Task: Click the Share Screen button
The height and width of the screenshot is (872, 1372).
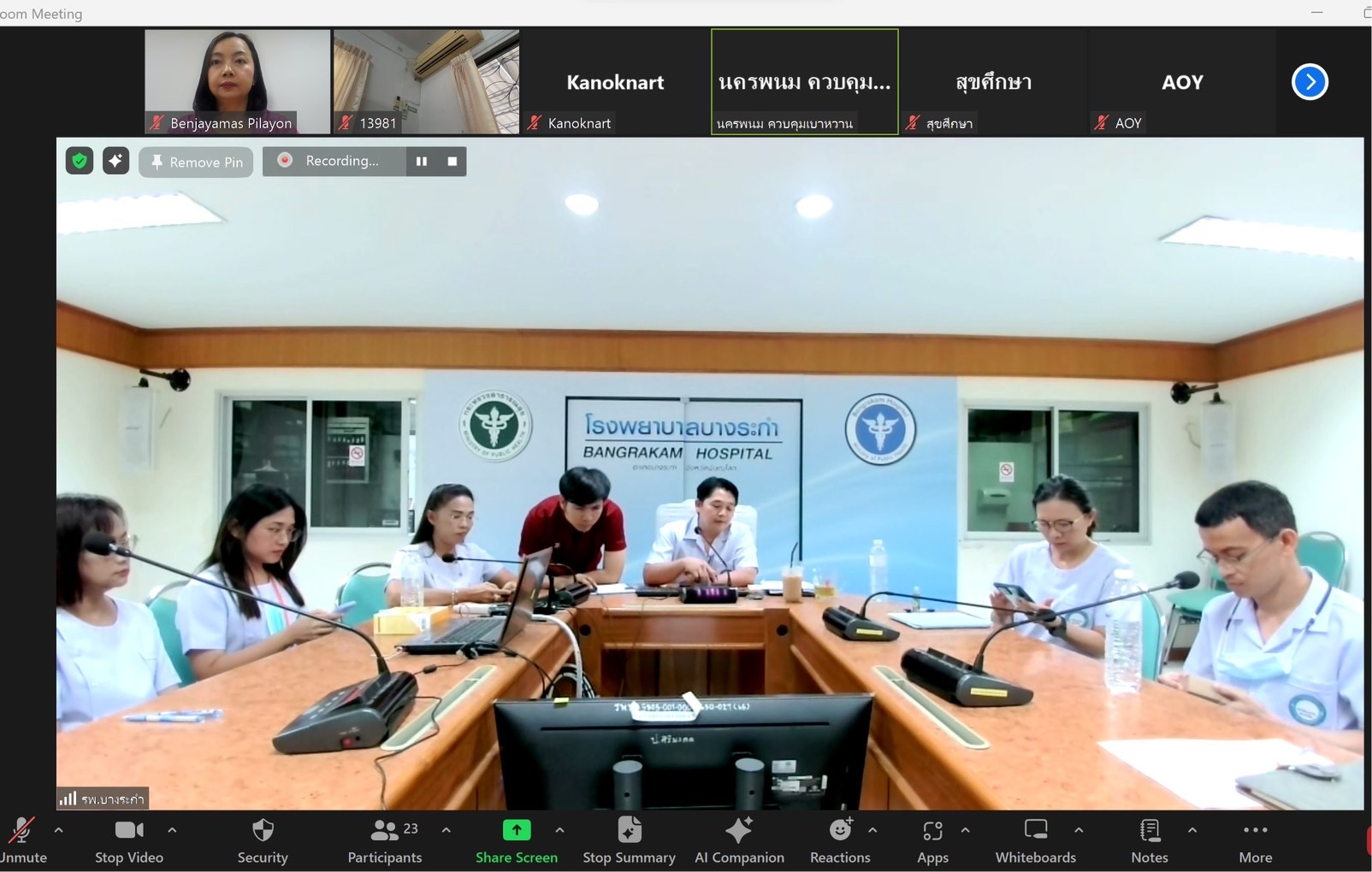Action: click(x=517, y=840)
